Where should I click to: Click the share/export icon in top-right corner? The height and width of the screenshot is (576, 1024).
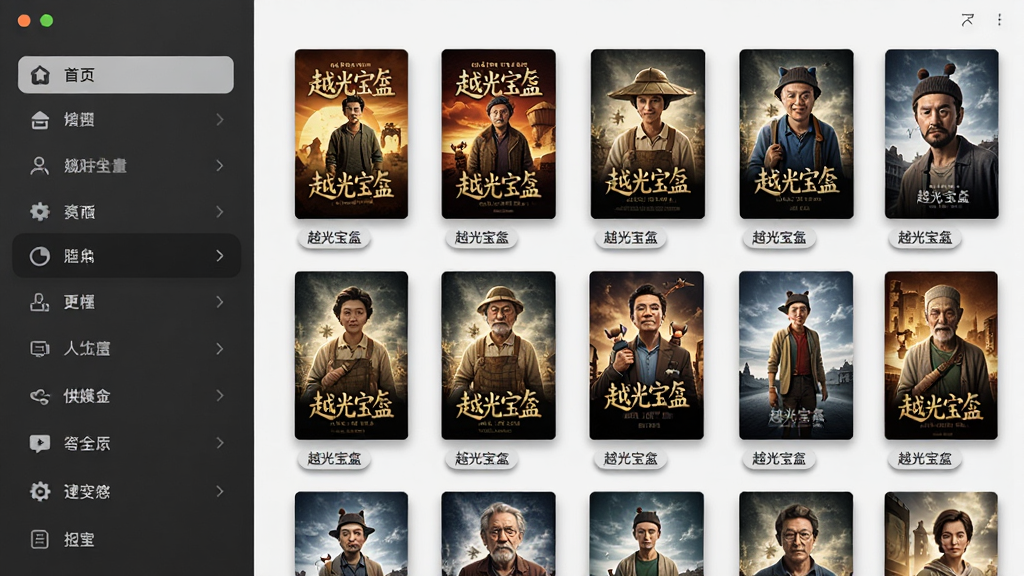click(x=967, y=20)
